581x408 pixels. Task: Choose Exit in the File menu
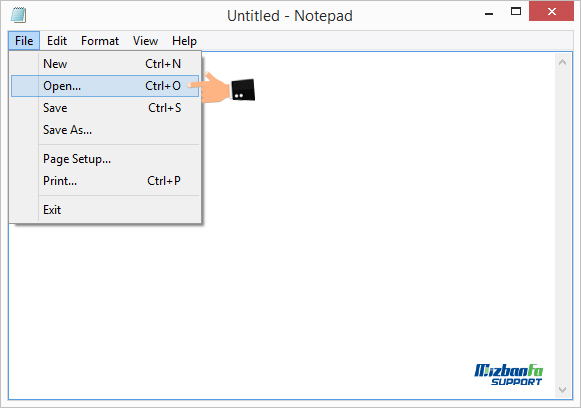105,210
